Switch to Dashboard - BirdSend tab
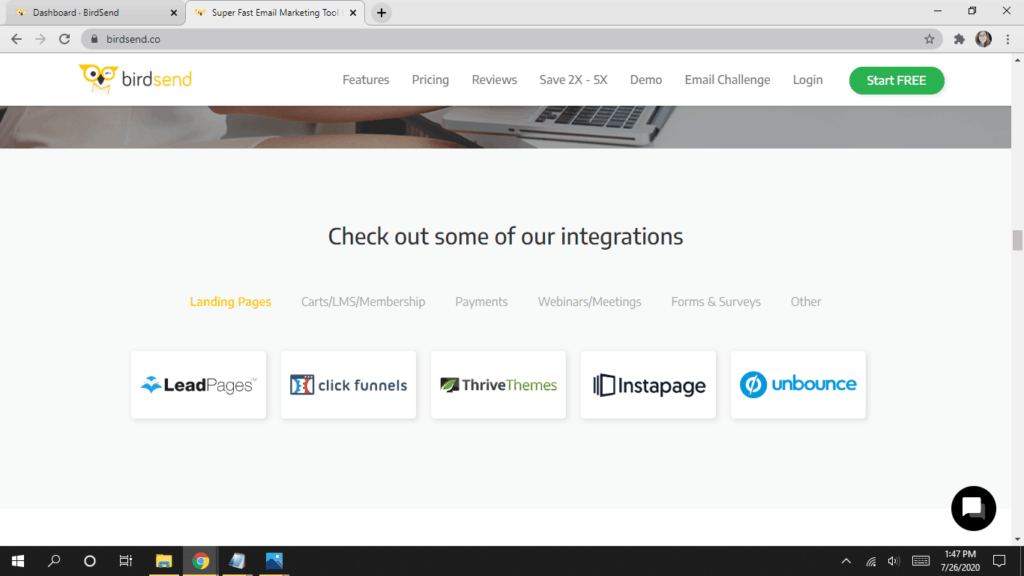This screenshot has width=1024, height=576. tap(93, 12)
